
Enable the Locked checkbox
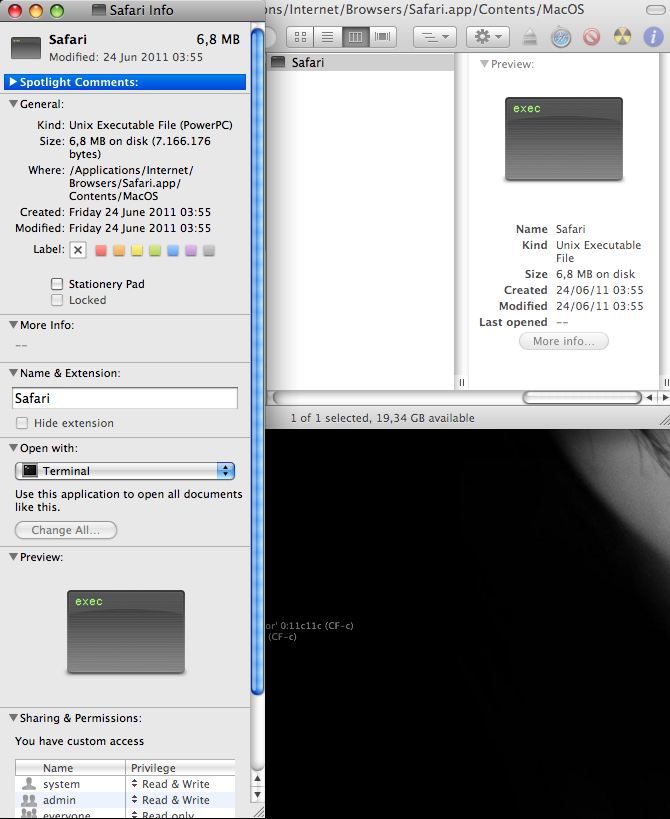57,300
